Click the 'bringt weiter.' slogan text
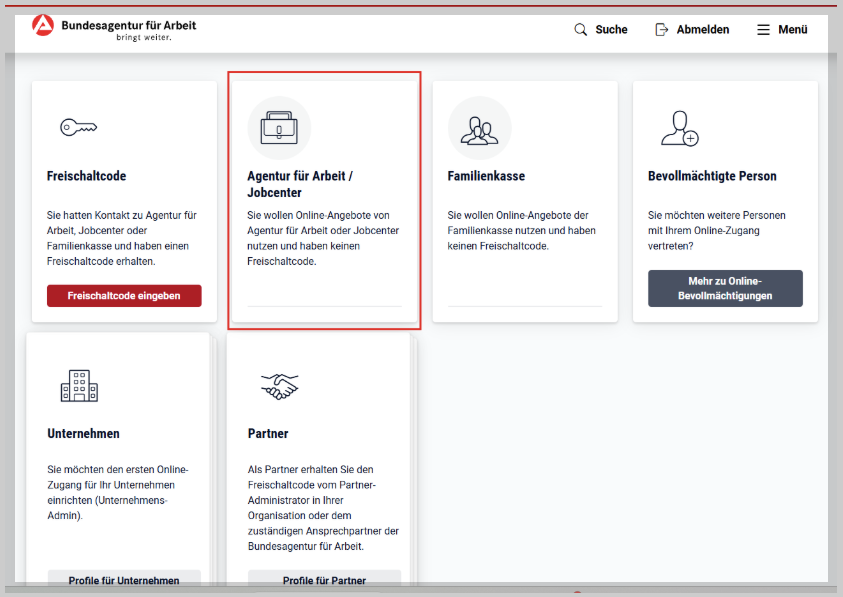 (144, 38)
